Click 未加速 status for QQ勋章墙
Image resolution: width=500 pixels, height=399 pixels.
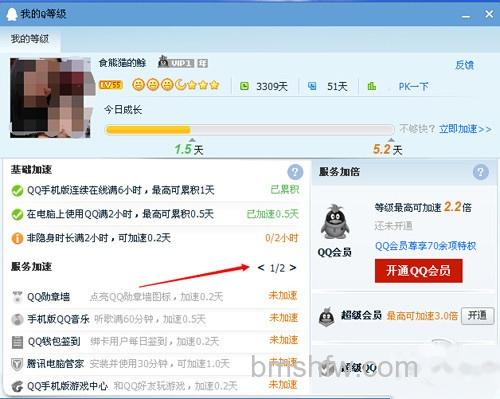point(283,295)
